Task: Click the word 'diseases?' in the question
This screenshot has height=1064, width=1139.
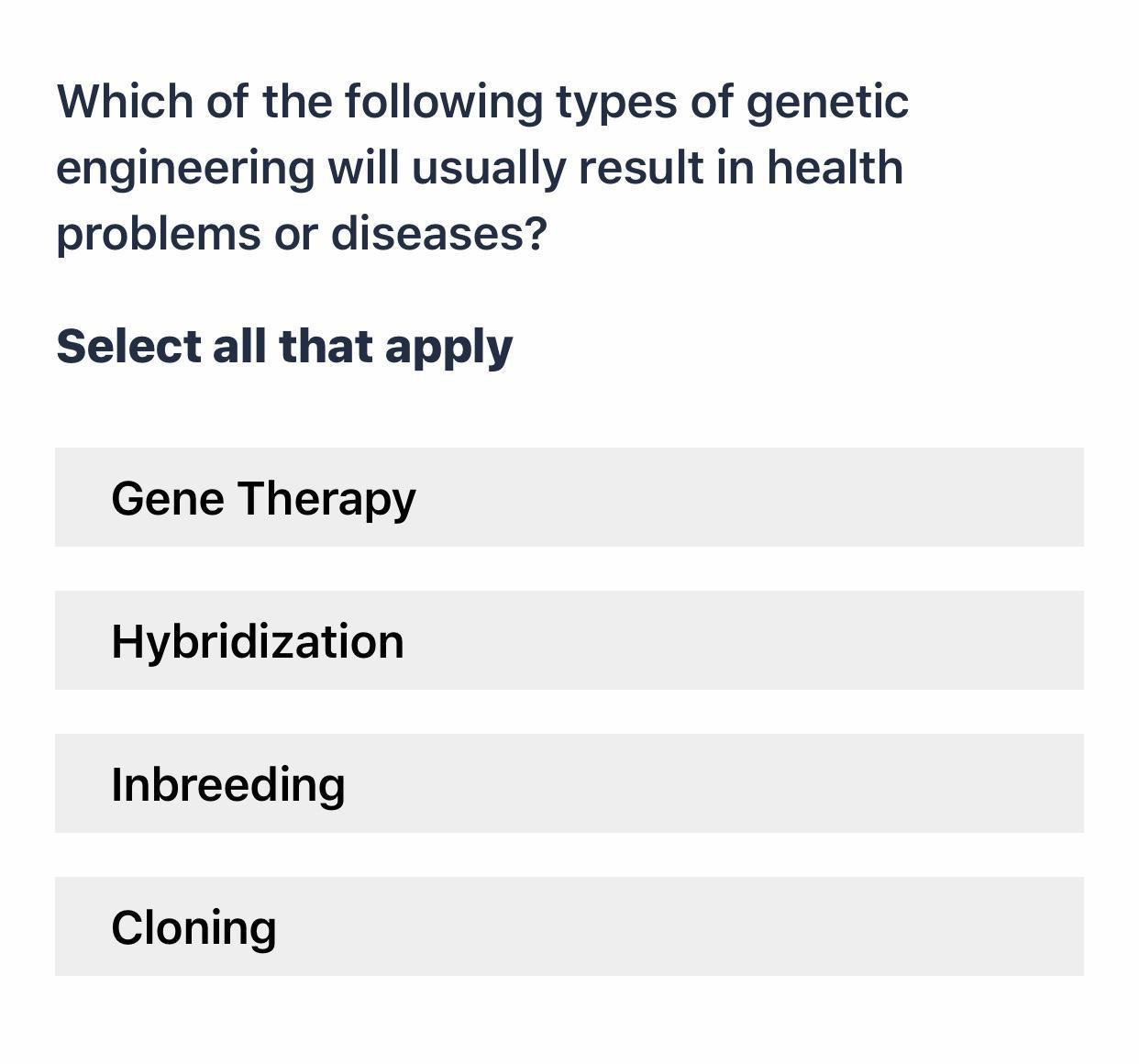Action: pyautogui.click(x=438, y=233)
